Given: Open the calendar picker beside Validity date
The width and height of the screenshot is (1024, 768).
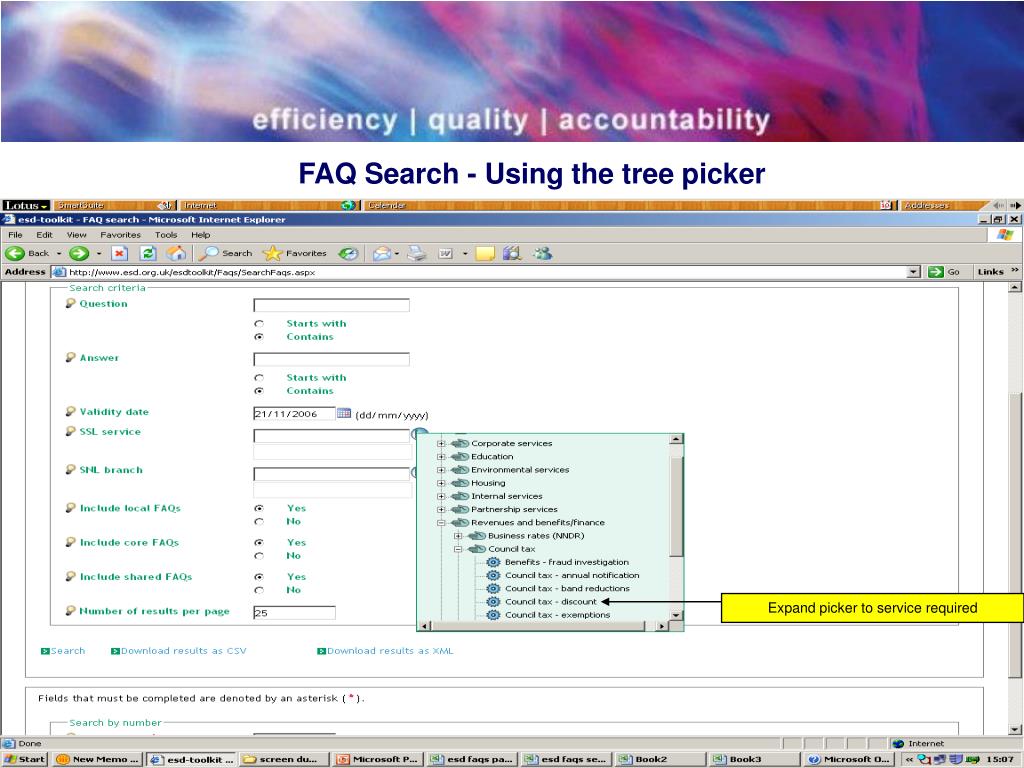Looking at the screenshot, I should [x=344, y=413].
